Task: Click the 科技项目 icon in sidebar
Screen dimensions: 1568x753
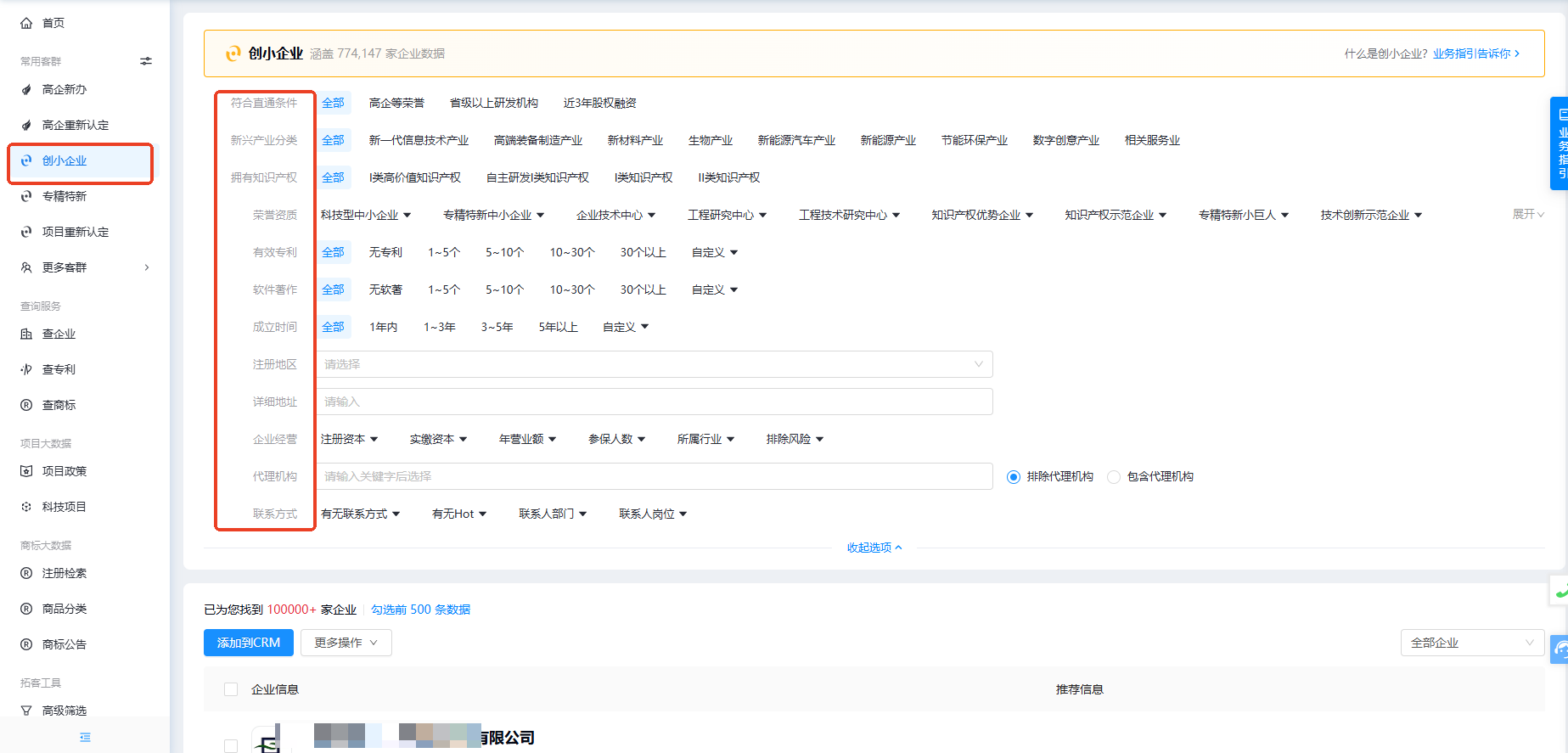Action: pos(26,507)
